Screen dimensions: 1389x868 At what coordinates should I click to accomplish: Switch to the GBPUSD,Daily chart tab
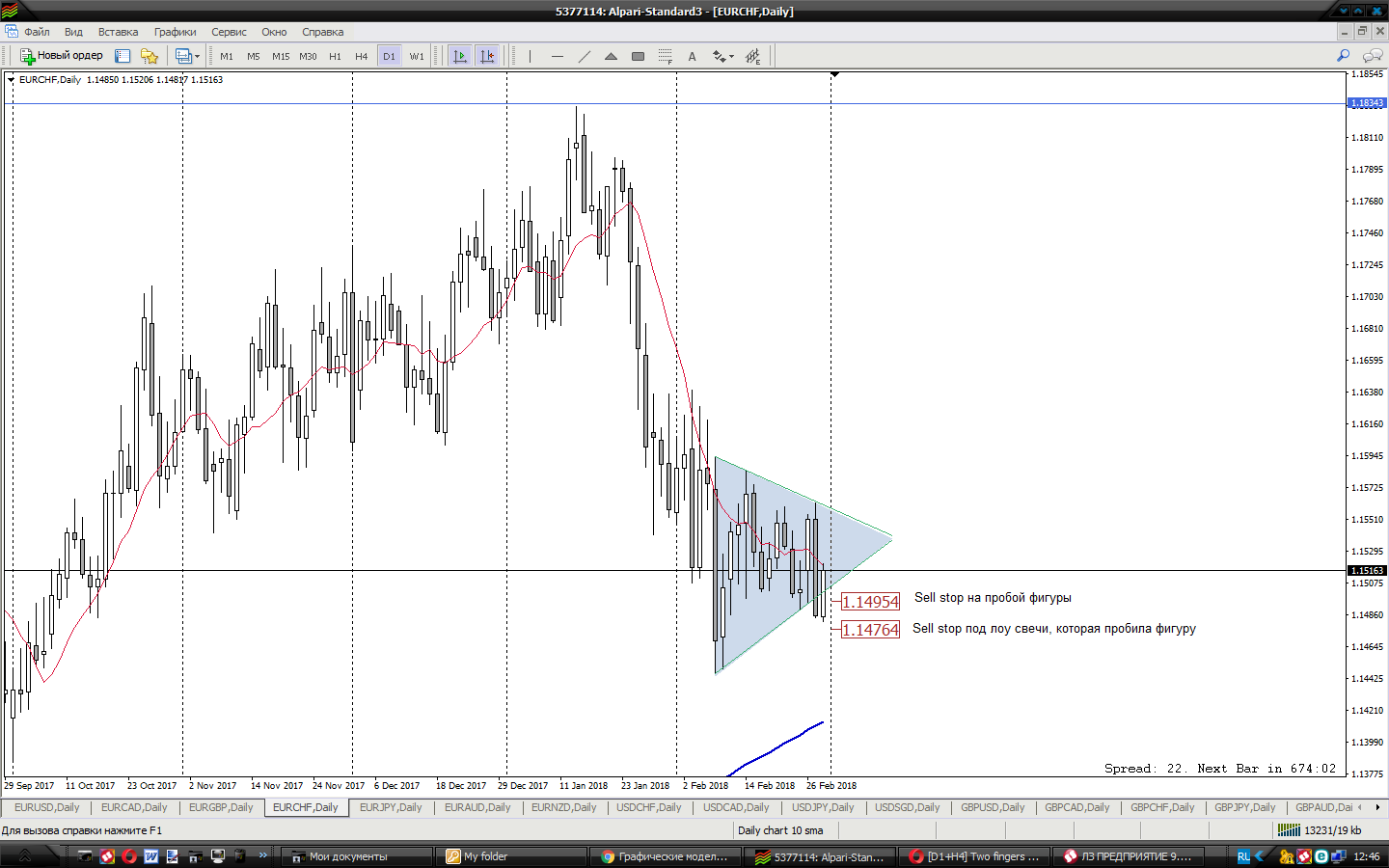click(x=993, y=807)
